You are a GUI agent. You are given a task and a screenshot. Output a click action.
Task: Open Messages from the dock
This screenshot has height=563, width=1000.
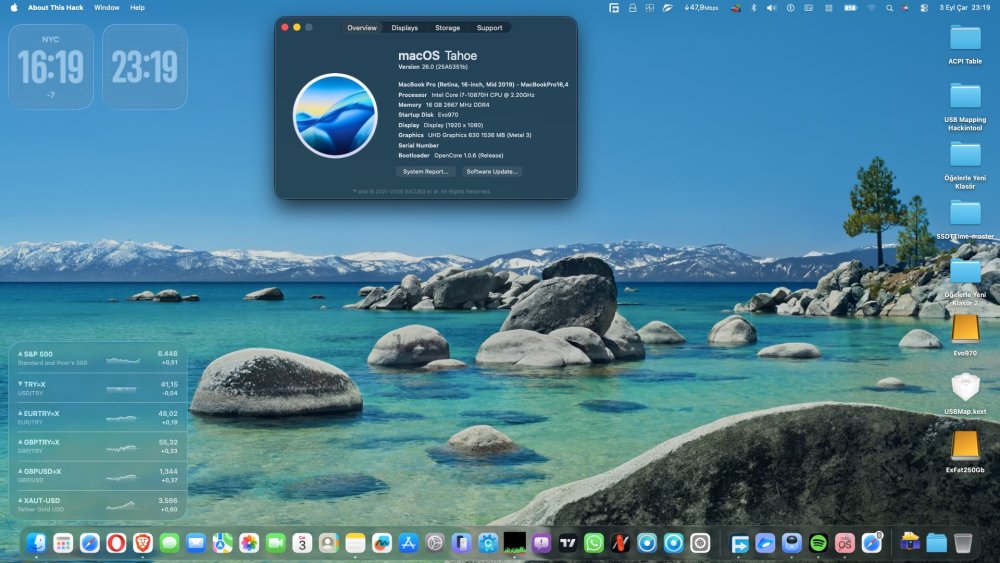pos(169,543)
